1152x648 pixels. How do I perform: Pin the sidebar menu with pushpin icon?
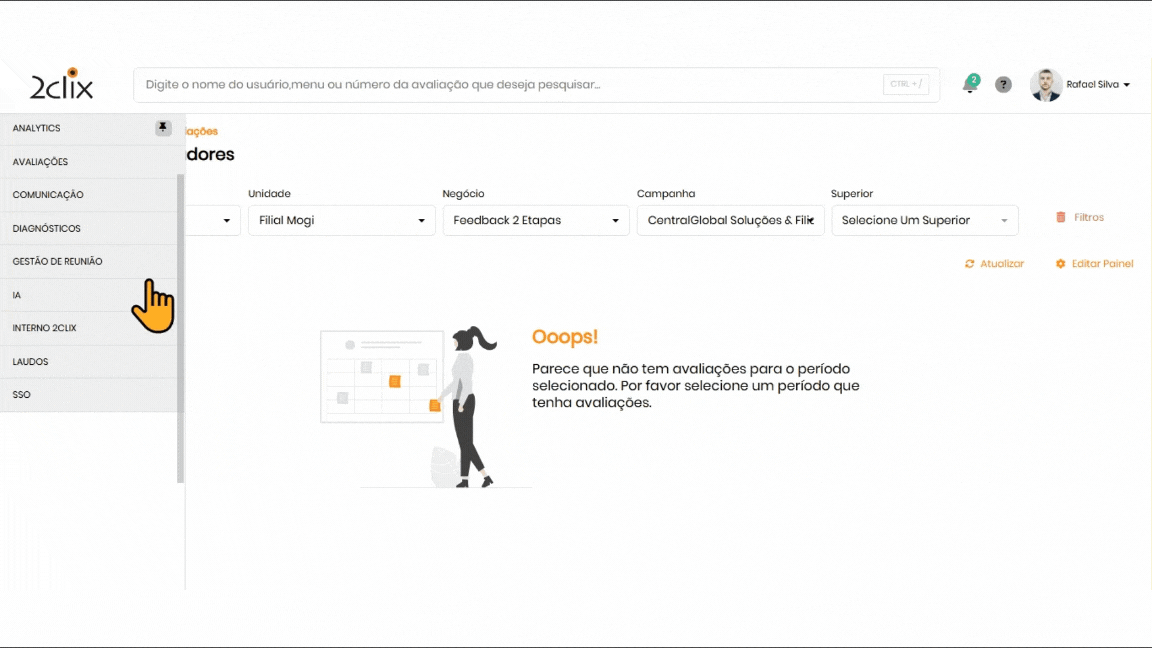tap(163, 128)
